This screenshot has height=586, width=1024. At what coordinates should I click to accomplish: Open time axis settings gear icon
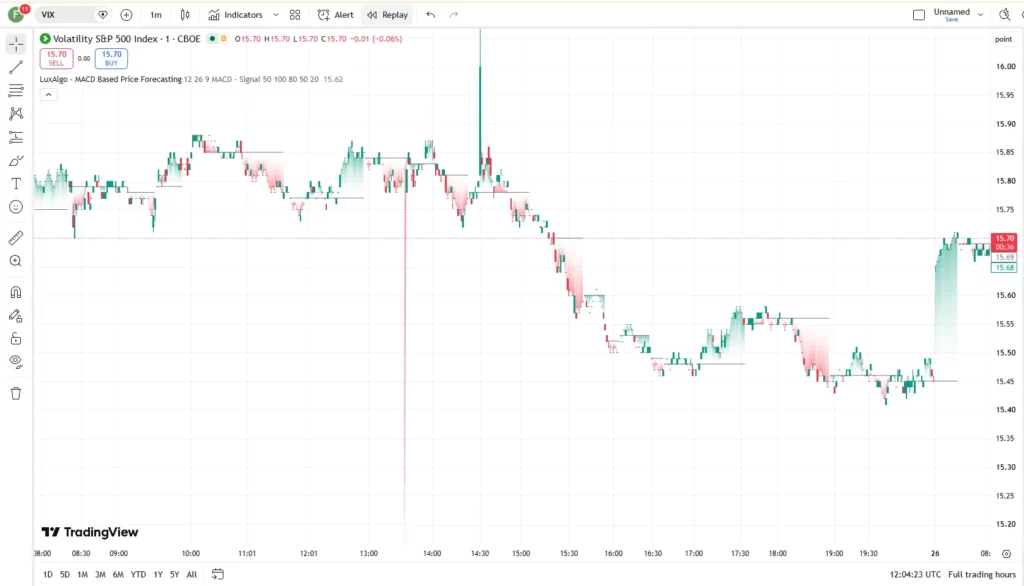coord(1006,553)
